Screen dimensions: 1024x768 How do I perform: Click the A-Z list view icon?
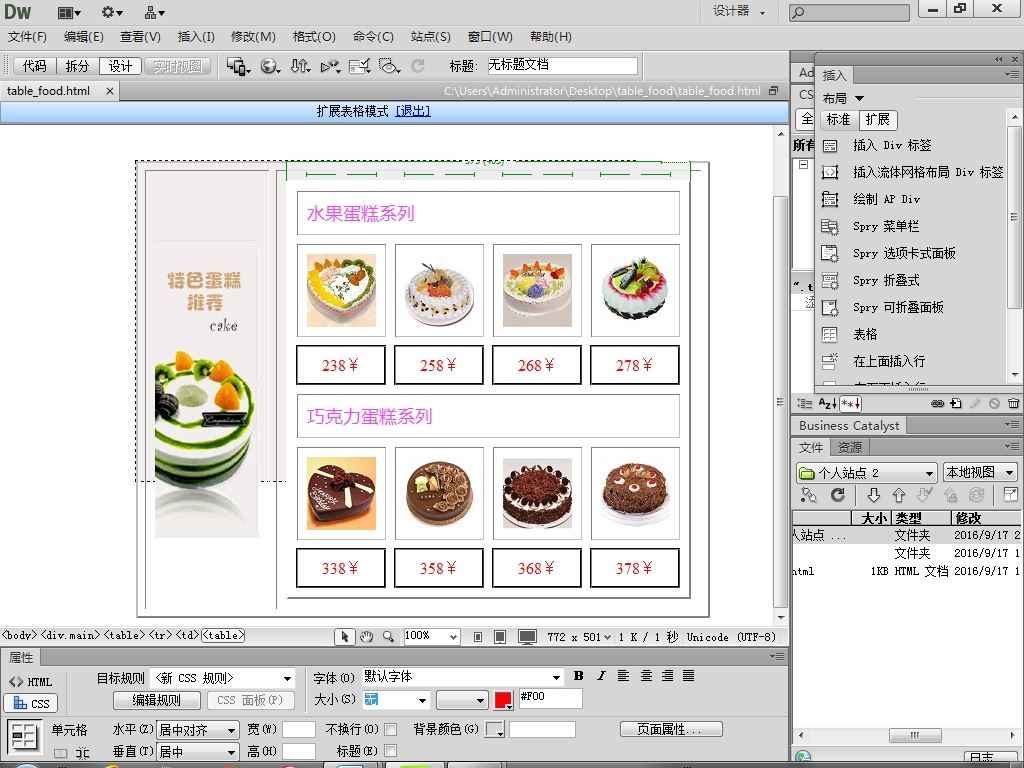[827, 404]
